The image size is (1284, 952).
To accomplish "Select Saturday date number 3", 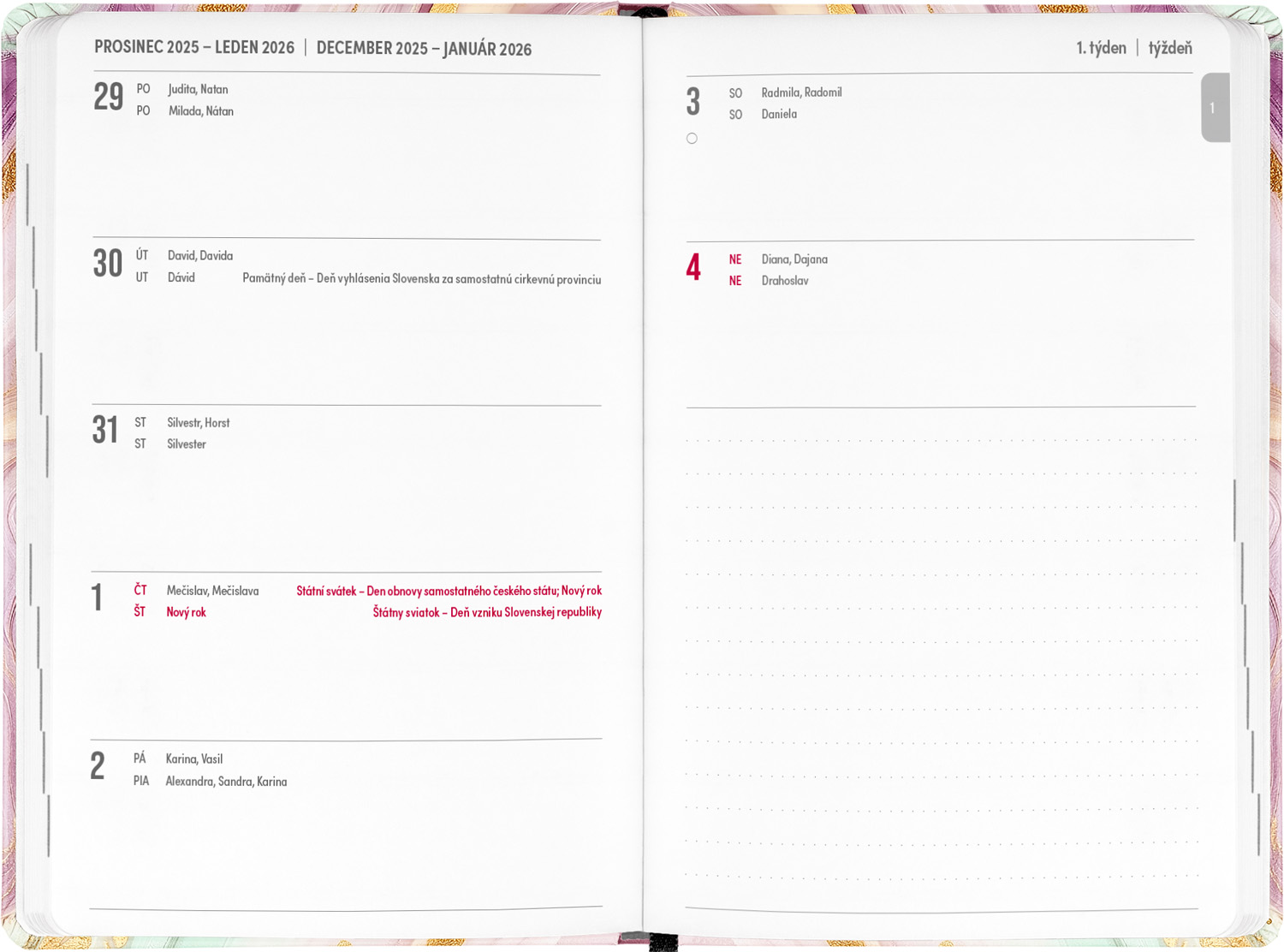I will (693, 103).
